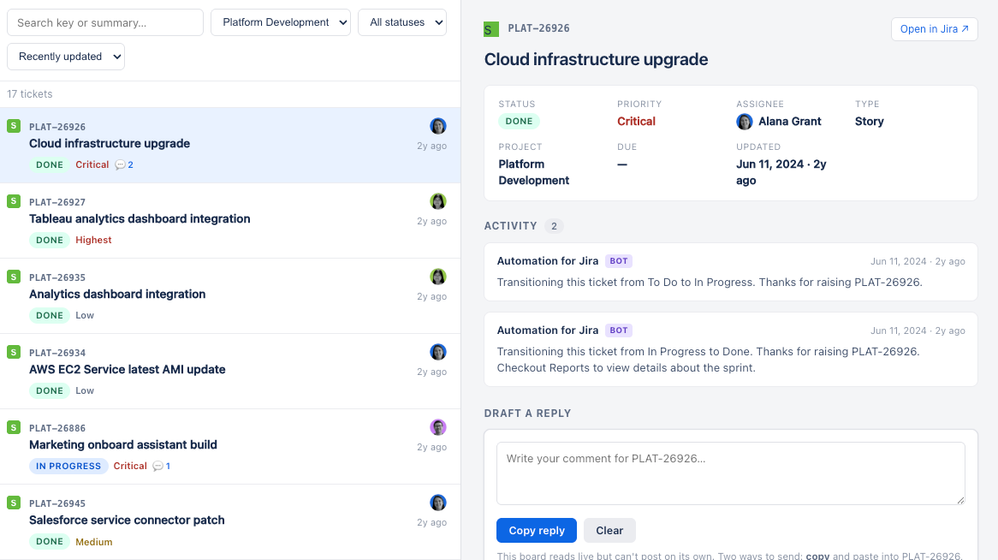Select Tableau analytics dashboard integration ticket
Image resolution: width=998 pixels, height=560 pixels.
click(x=230, y=221)
